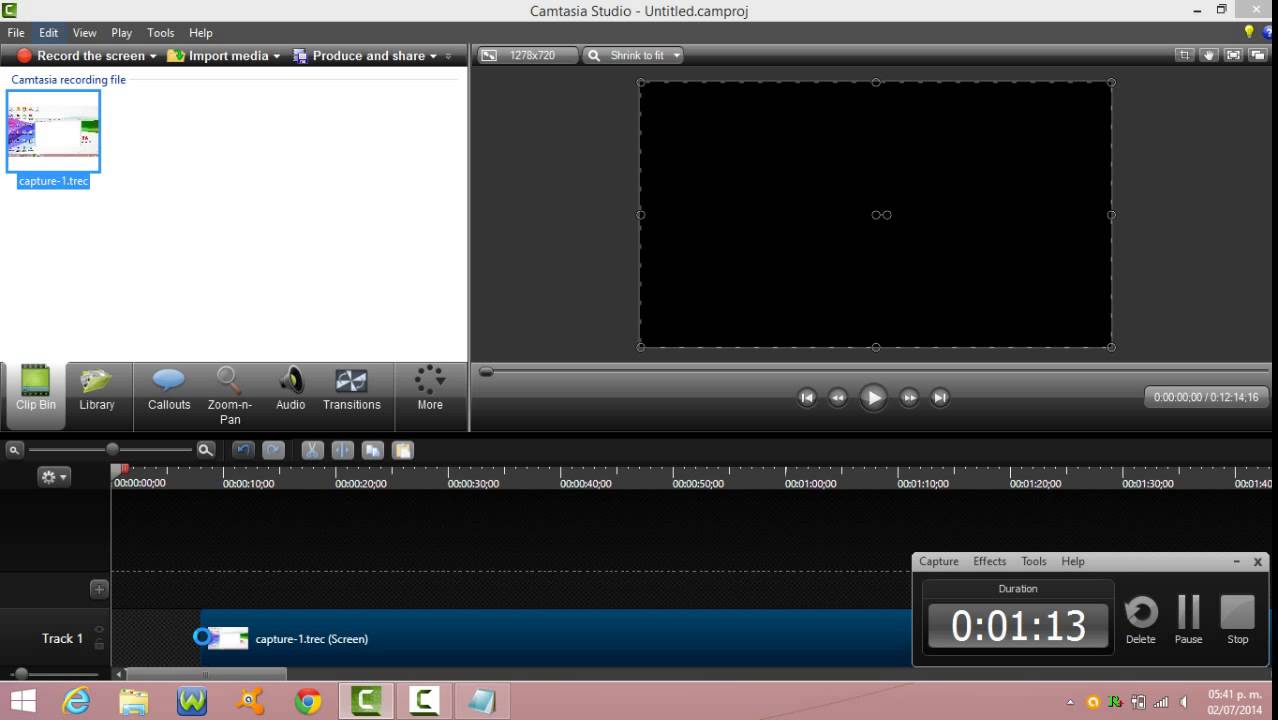Pause the recording in recorder window

(x=1188, y=620)
